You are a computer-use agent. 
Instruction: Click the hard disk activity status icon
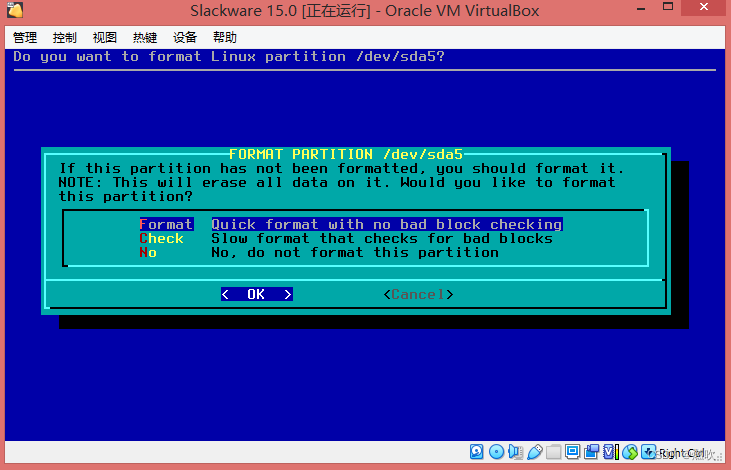tap(476, 451)
